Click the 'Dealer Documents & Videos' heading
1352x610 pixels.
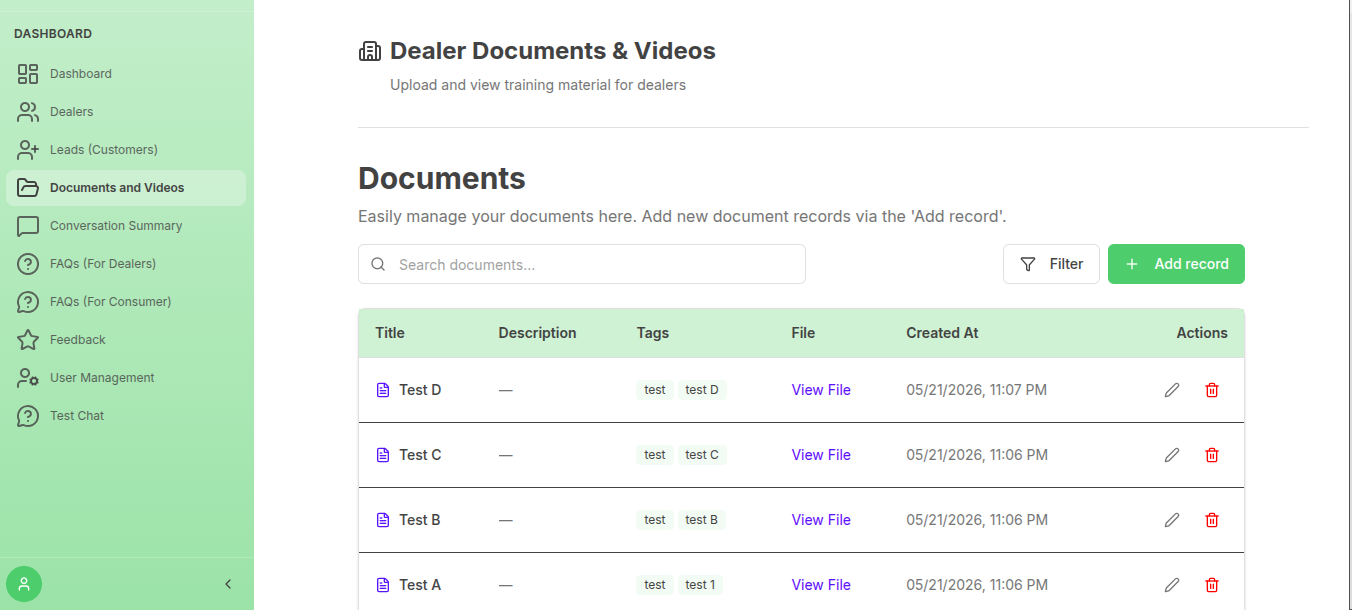[553, 51]
